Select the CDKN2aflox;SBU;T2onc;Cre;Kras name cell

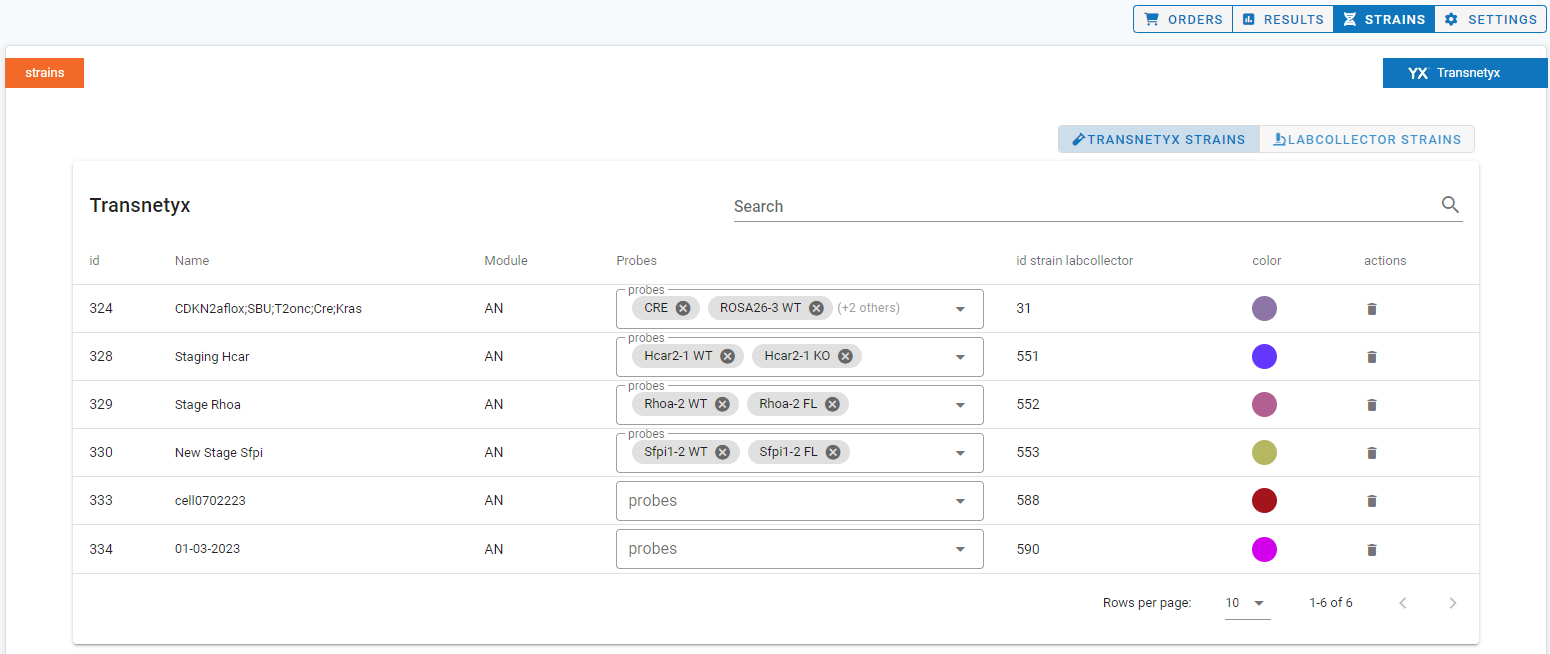[268, 309]
